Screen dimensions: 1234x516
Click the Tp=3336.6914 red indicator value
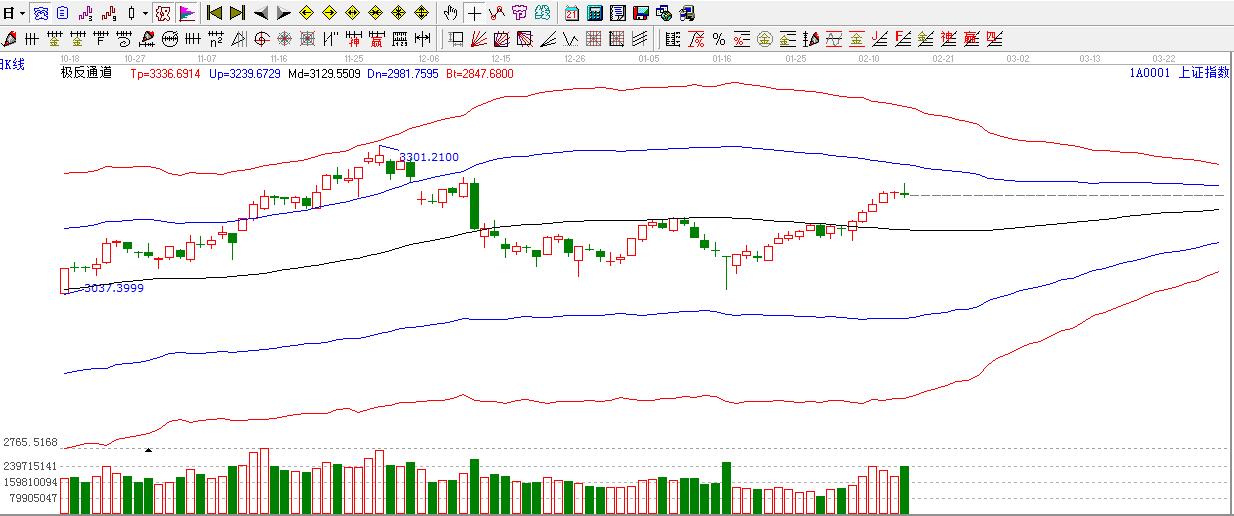click(x=166, y=73)
